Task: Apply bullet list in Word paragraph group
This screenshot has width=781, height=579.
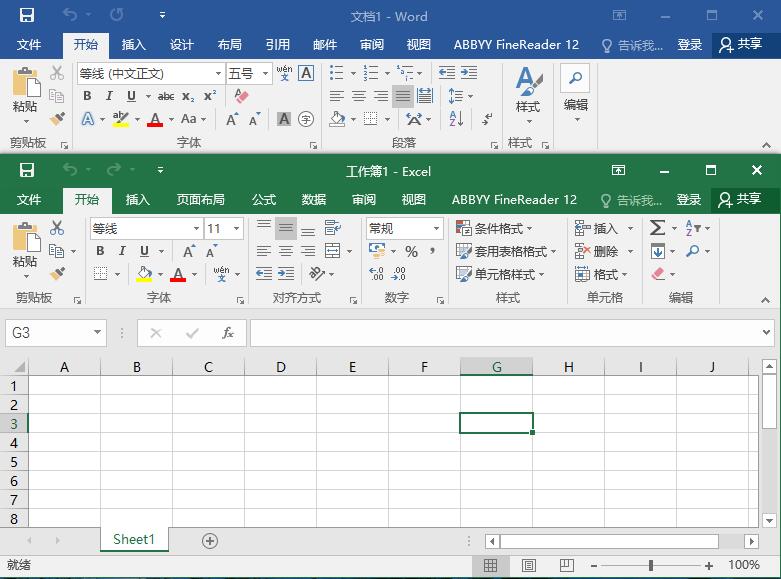Action: pos(338,73)
